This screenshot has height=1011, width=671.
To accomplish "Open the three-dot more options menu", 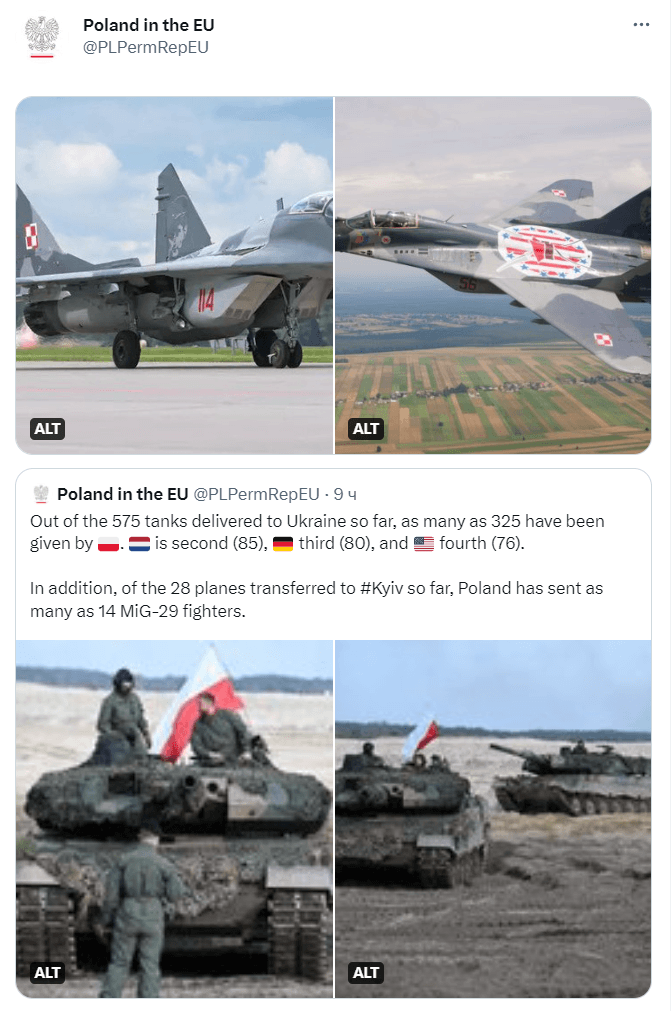I will (641, 25).
